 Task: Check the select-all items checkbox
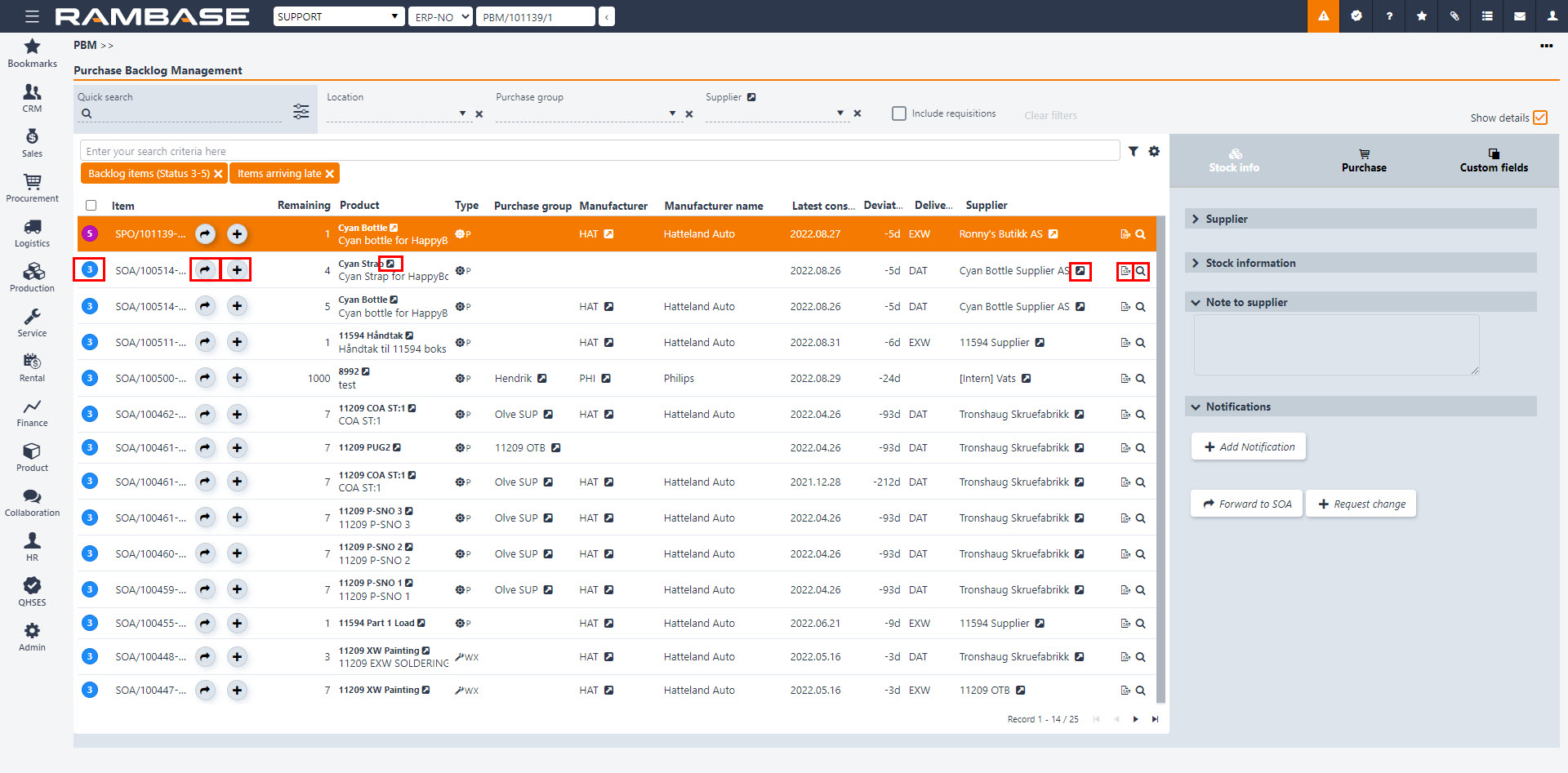[x=91, y=206]
